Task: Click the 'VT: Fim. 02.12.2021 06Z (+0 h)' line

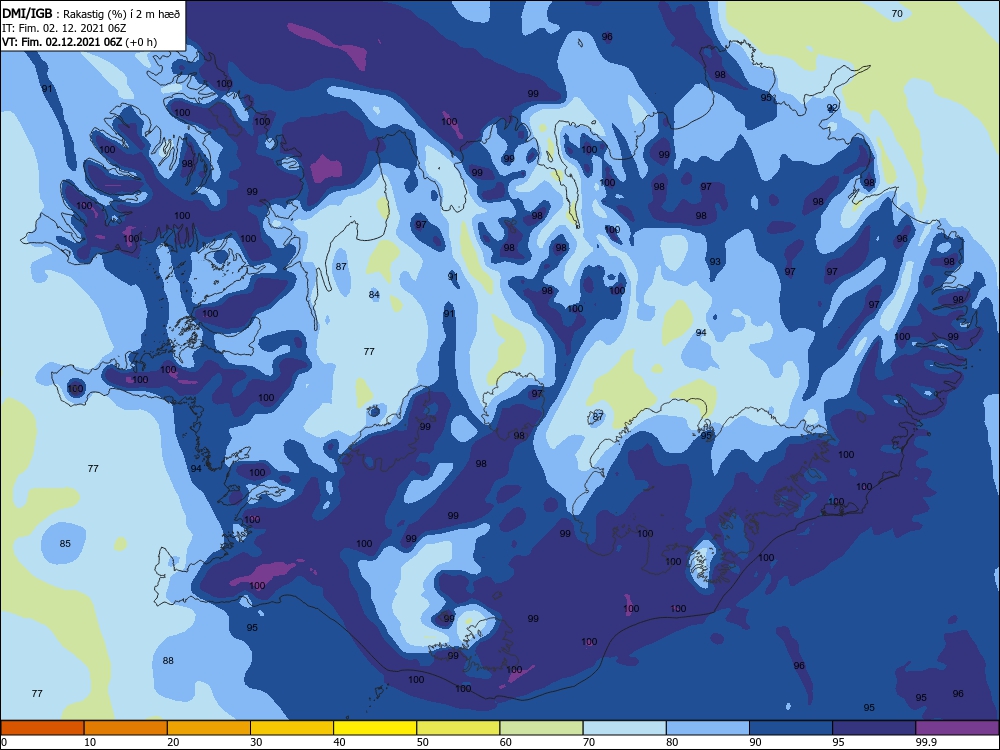Action: point(79,42)
